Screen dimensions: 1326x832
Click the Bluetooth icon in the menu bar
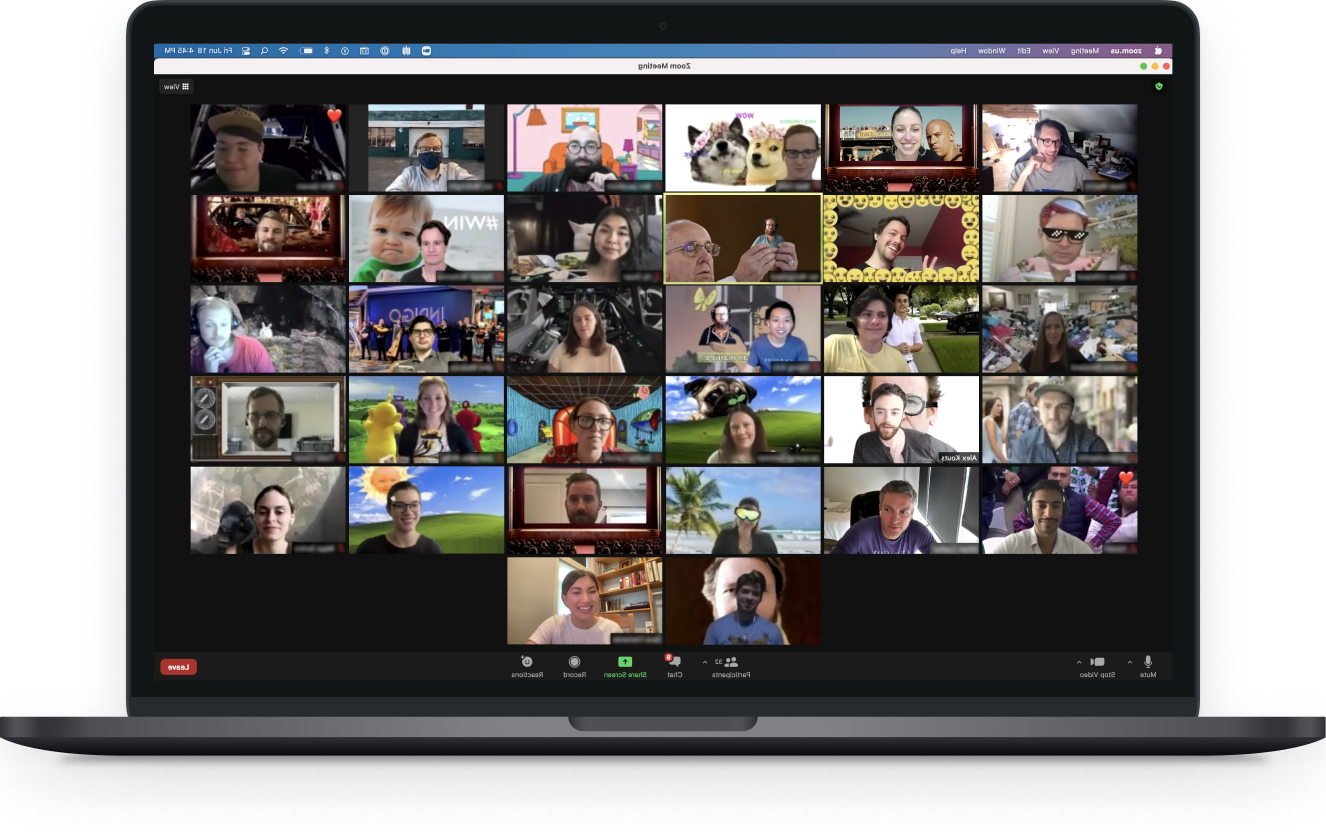(326, 50)
